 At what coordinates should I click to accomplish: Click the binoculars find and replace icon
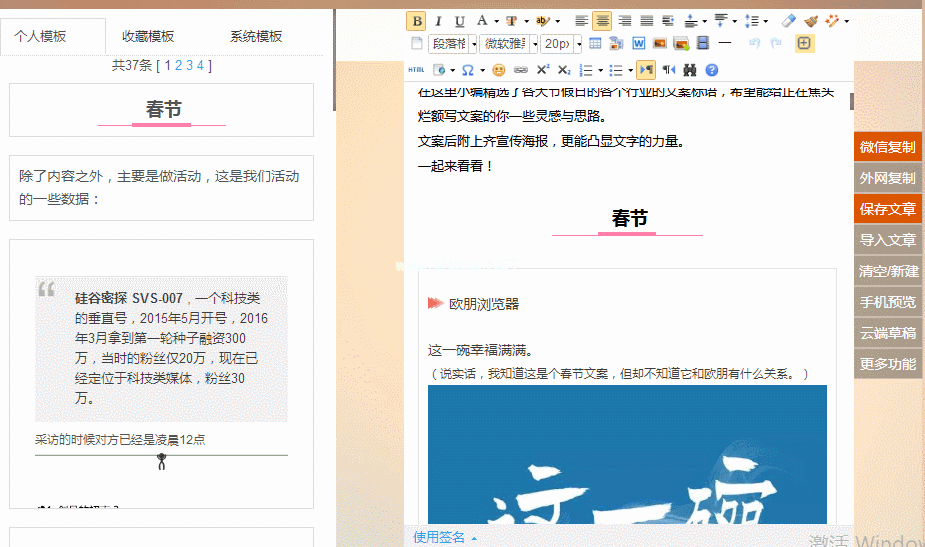click(x=689, y=70)
